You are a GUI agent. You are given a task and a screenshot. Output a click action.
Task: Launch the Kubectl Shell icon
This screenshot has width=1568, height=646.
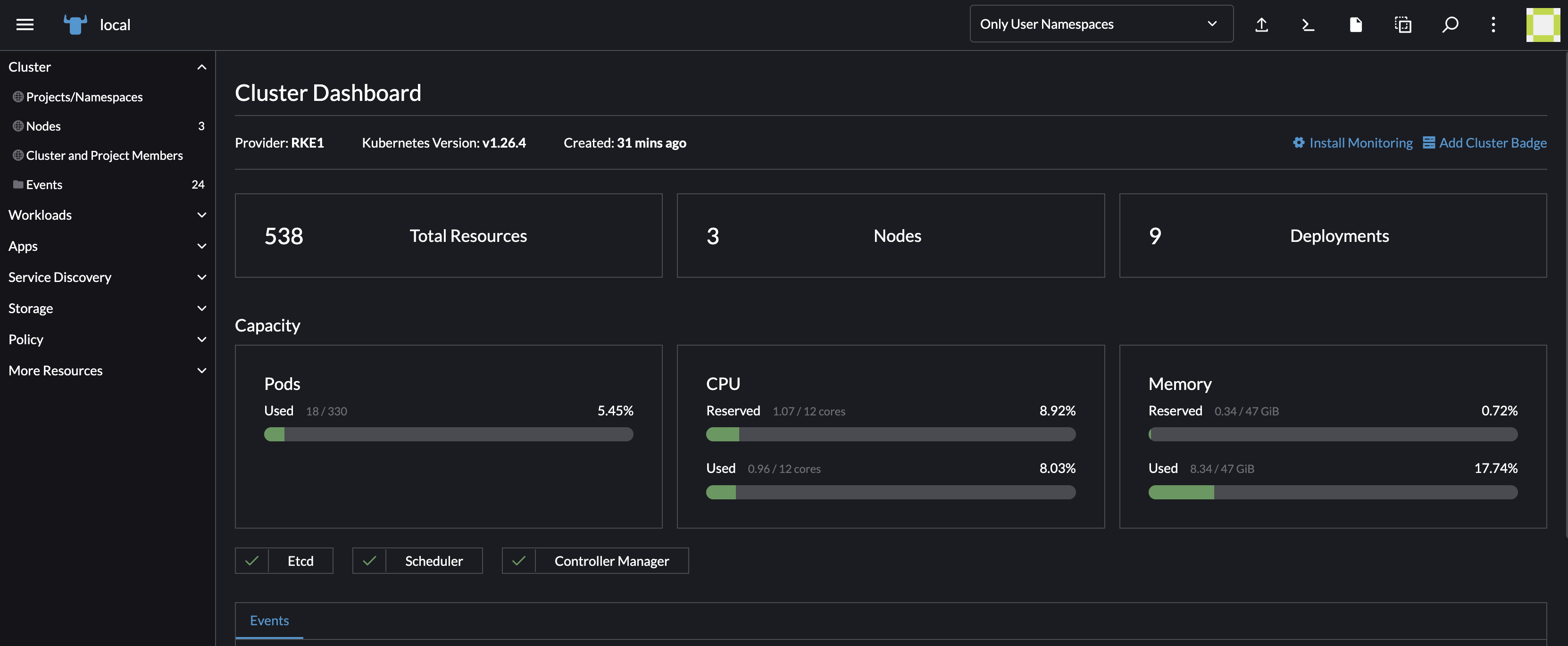point(1308,25)
